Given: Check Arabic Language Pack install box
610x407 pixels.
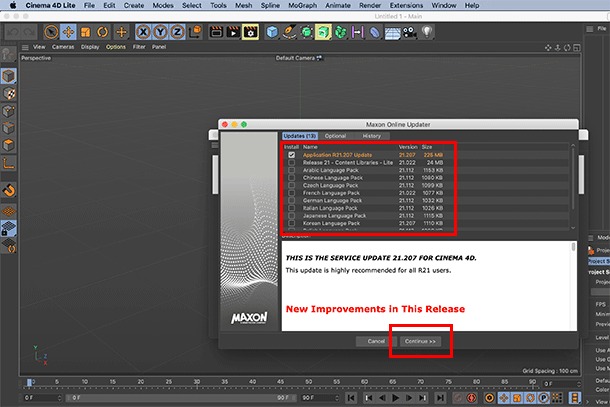Looking at the screenshot, I should pos(291,170).
